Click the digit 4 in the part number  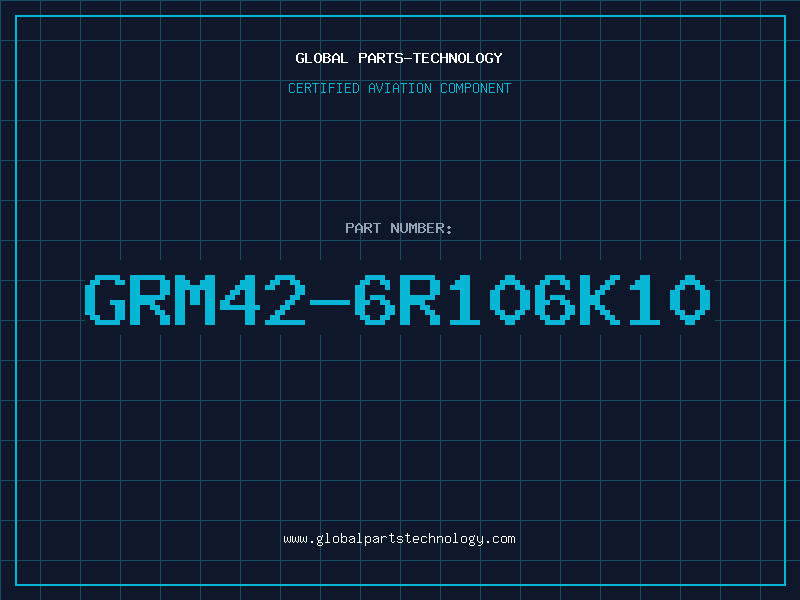240,300
